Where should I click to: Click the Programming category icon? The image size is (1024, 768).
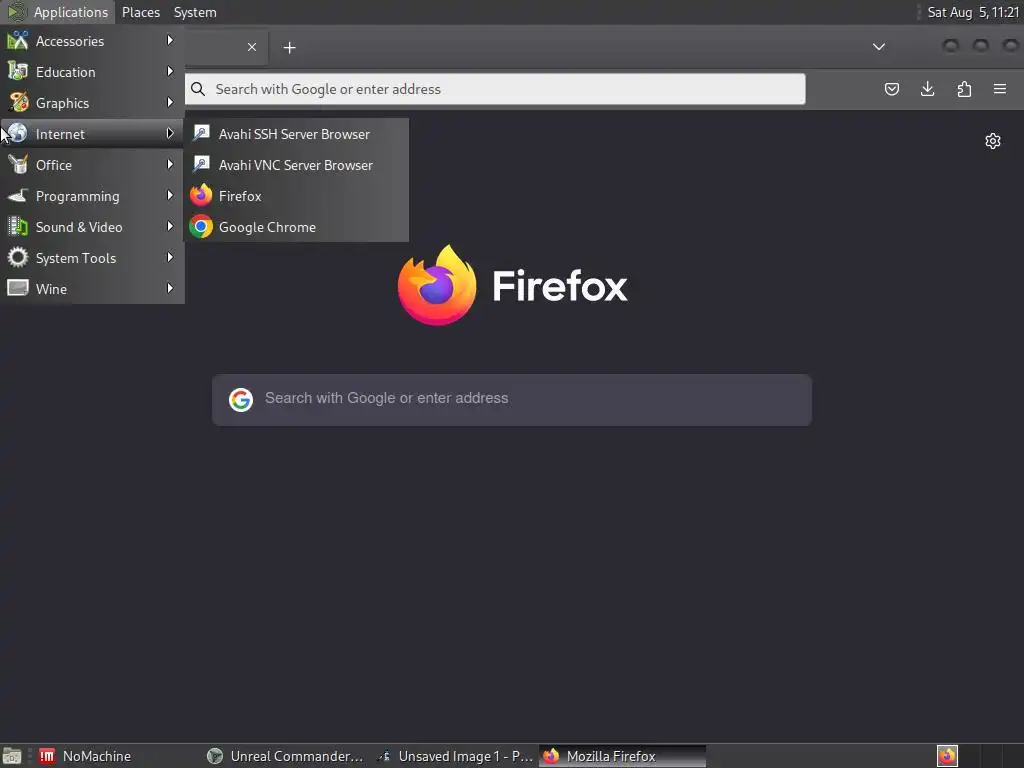(x=18, y=195)
